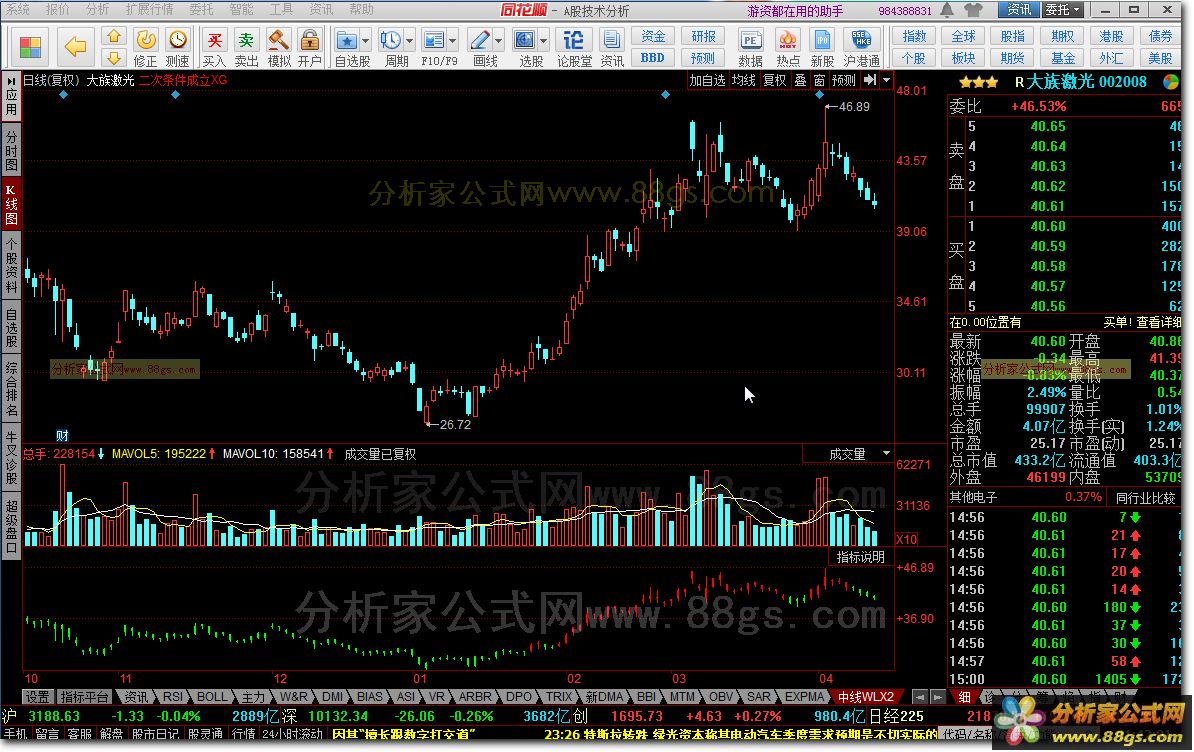Open the 扩展行情 menu
The height and width of the screenshot is (752, 1194).
click(149, 9)
